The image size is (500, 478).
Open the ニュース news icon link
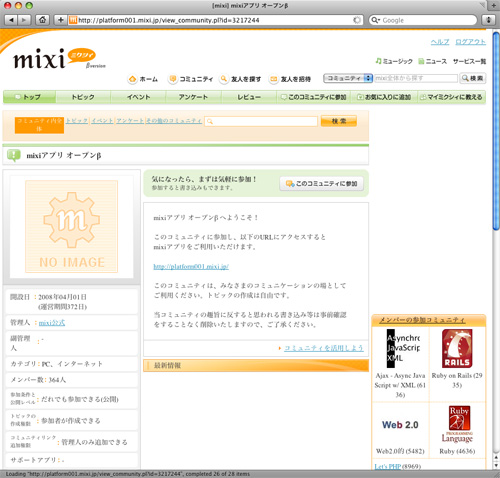point(432,61)
